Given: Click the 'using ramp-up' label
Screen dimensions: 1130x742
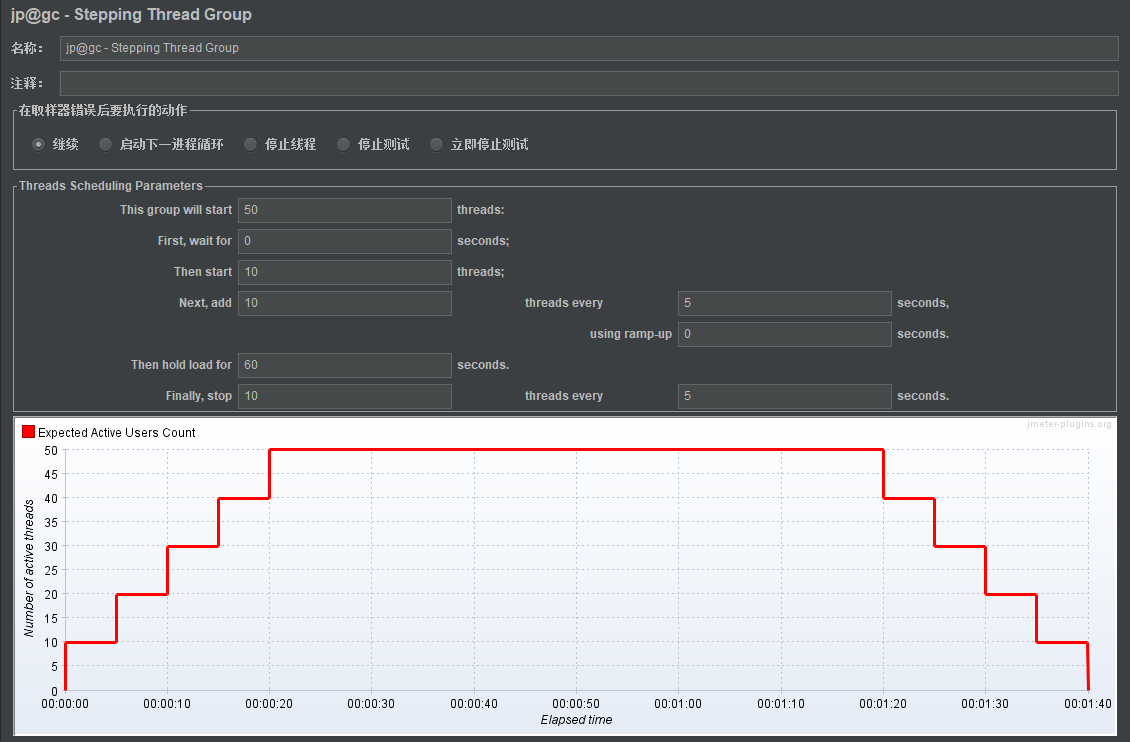Looking at the screenshot, I should click(x=631, y=334).
